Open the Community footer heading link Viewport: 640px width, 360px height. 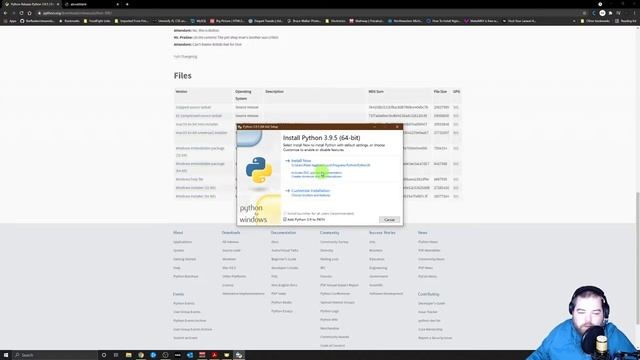point(329,233)
